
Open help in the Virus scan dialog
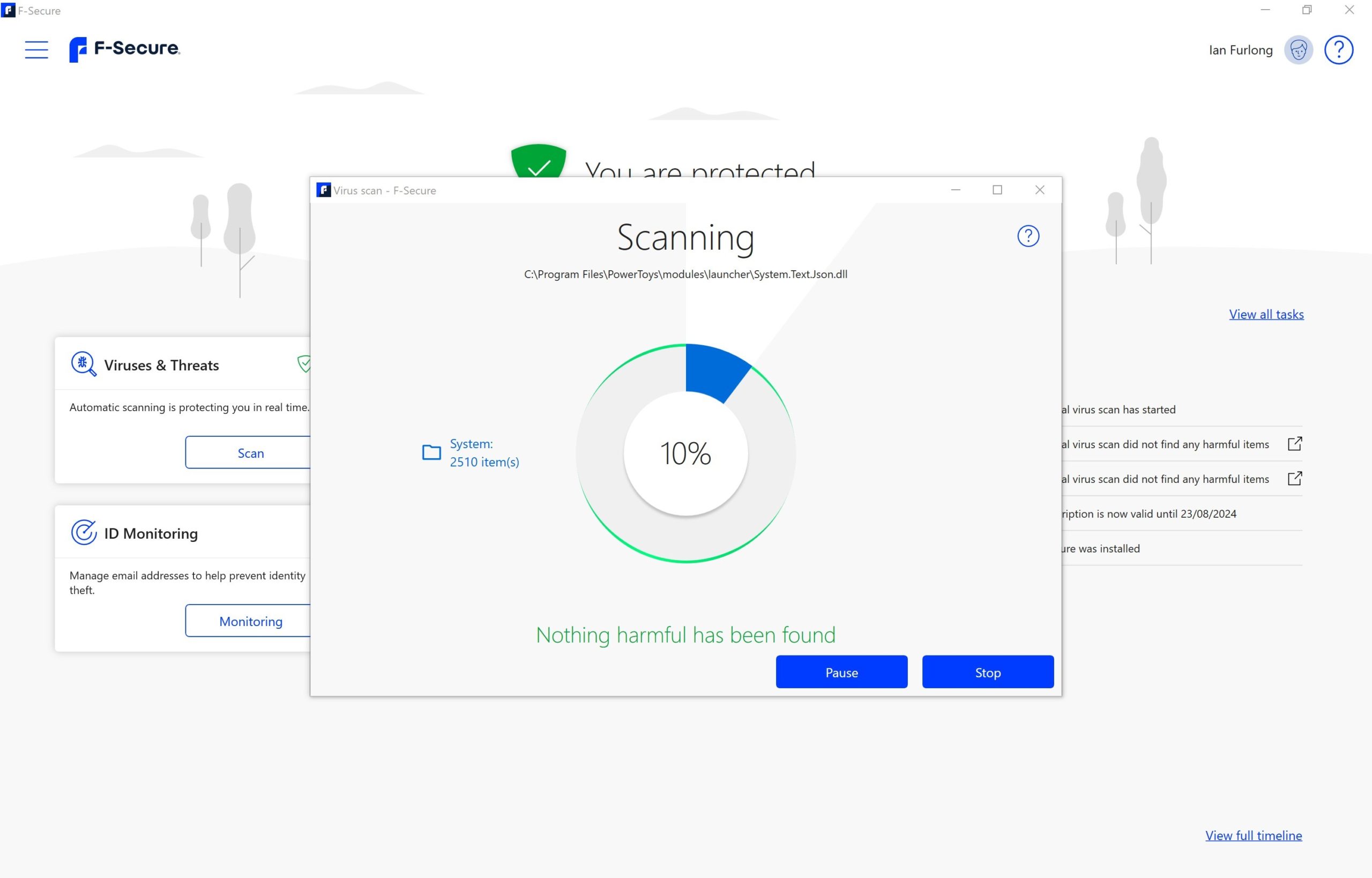point(1028,236)
